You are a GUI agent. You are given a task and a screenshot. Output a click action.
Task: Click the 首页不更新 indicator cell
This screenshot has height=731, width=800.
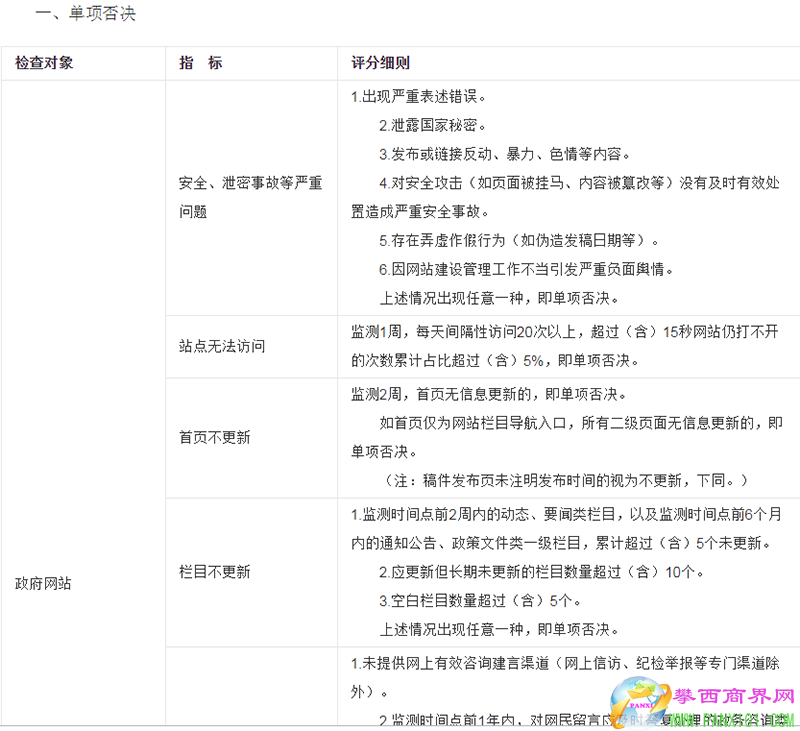click(215, 438)
